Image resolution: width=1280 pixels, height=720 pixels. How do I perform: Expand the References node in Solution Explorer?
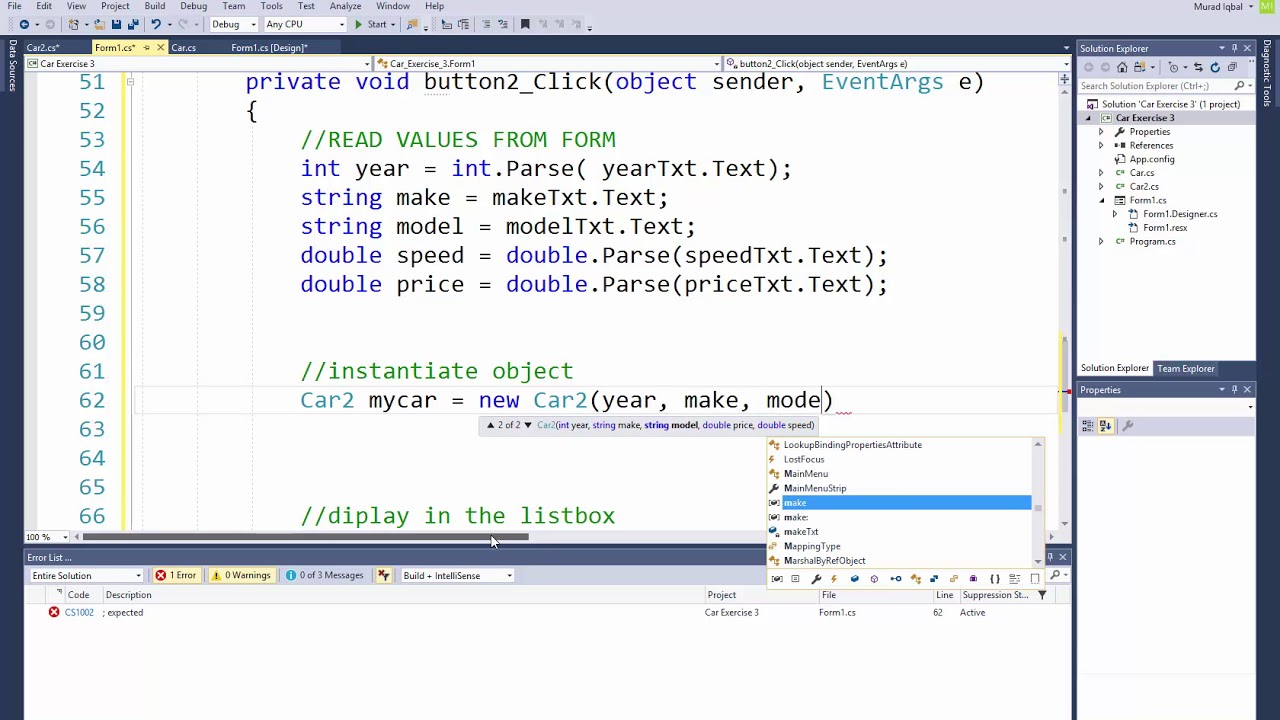(x=1101, y=145)
